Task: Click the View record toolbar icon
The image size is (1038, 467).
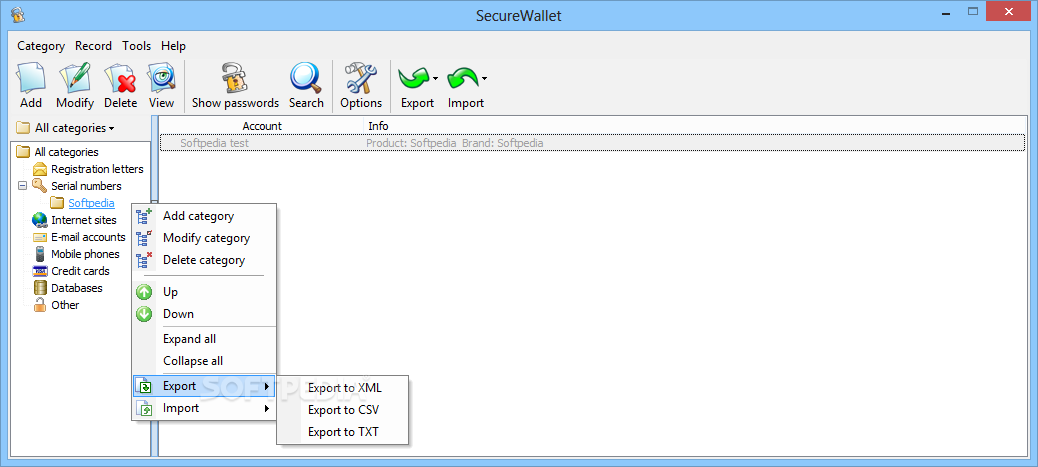Action: click(x=162, y=78)
